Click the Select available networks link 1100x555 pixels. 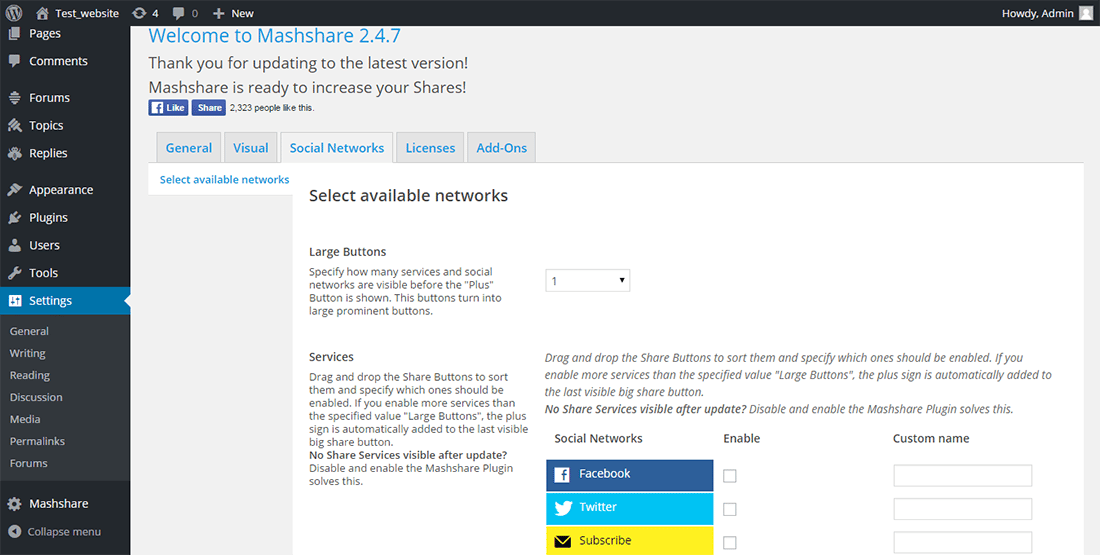pyautogui.click(x=224, y=180)
